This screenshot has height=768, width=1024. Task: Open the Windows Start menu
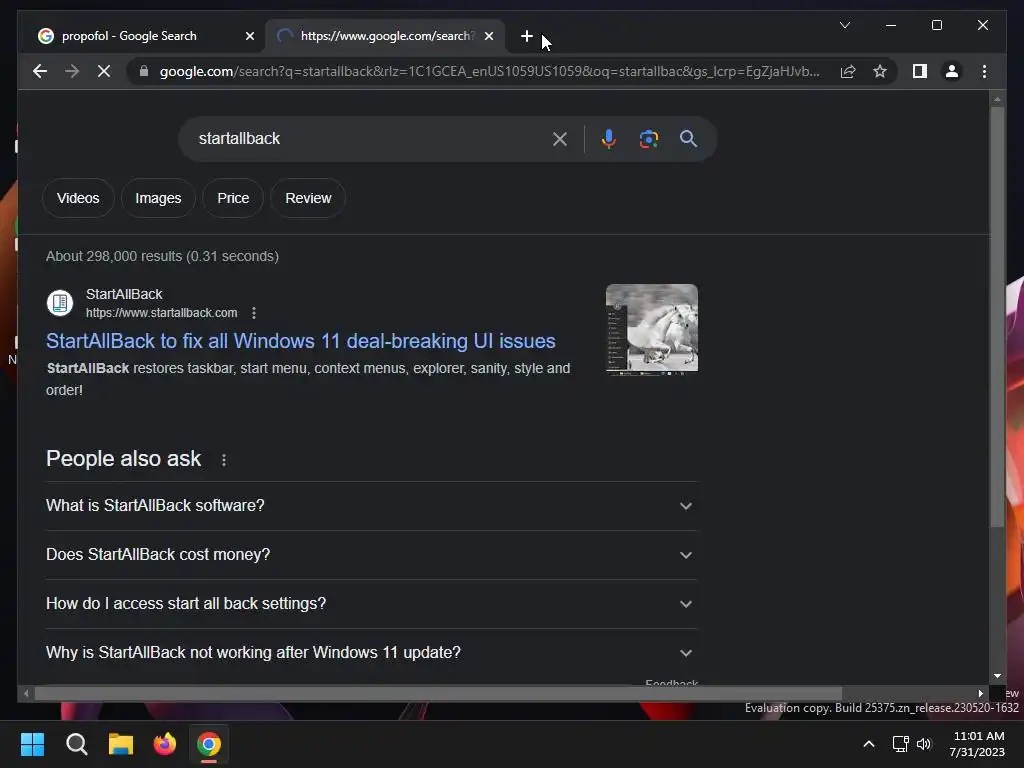pos(33,744)
